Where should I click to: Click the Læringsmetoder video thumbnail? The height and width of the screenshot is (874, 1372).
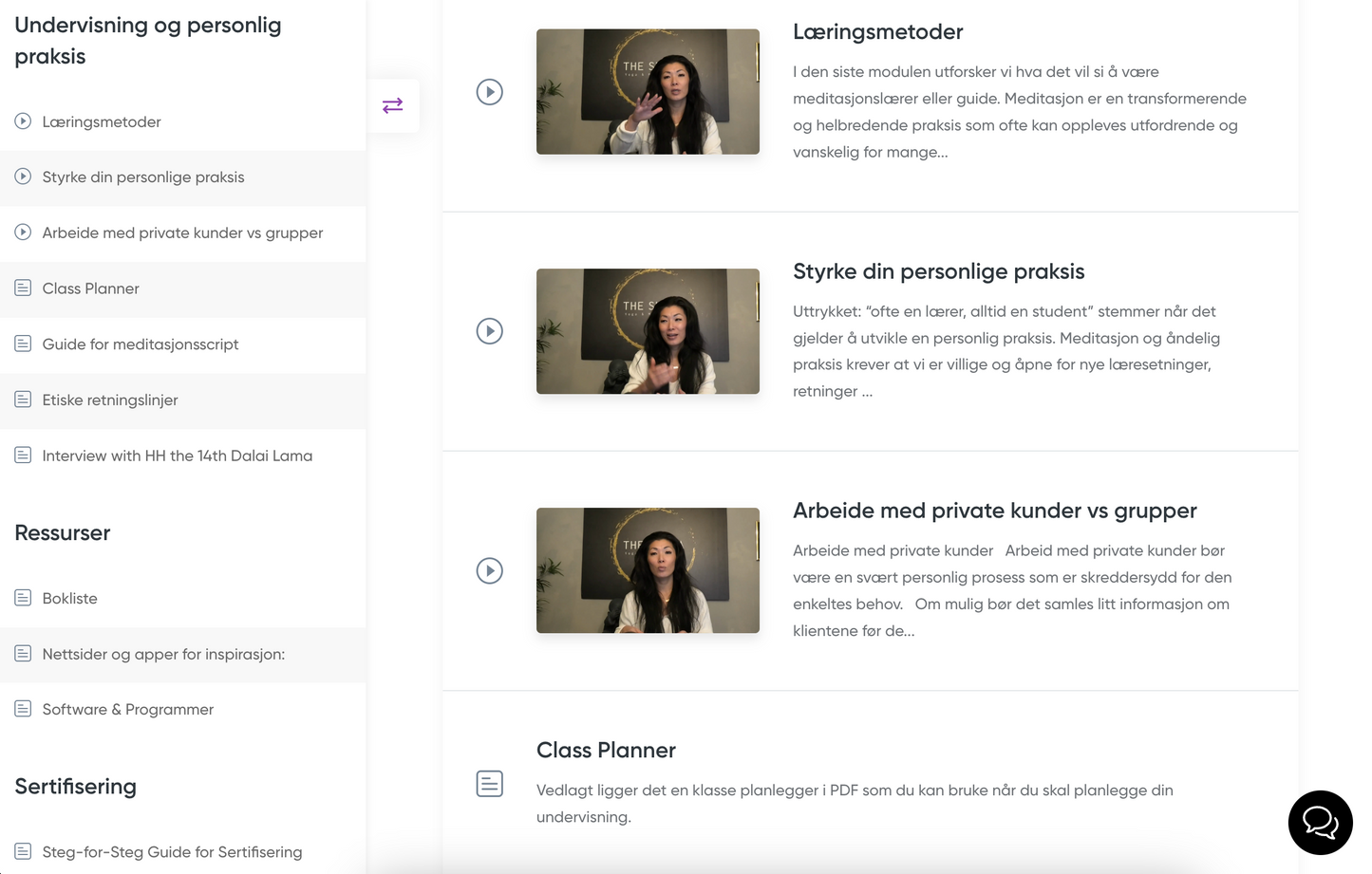(648, 91)
